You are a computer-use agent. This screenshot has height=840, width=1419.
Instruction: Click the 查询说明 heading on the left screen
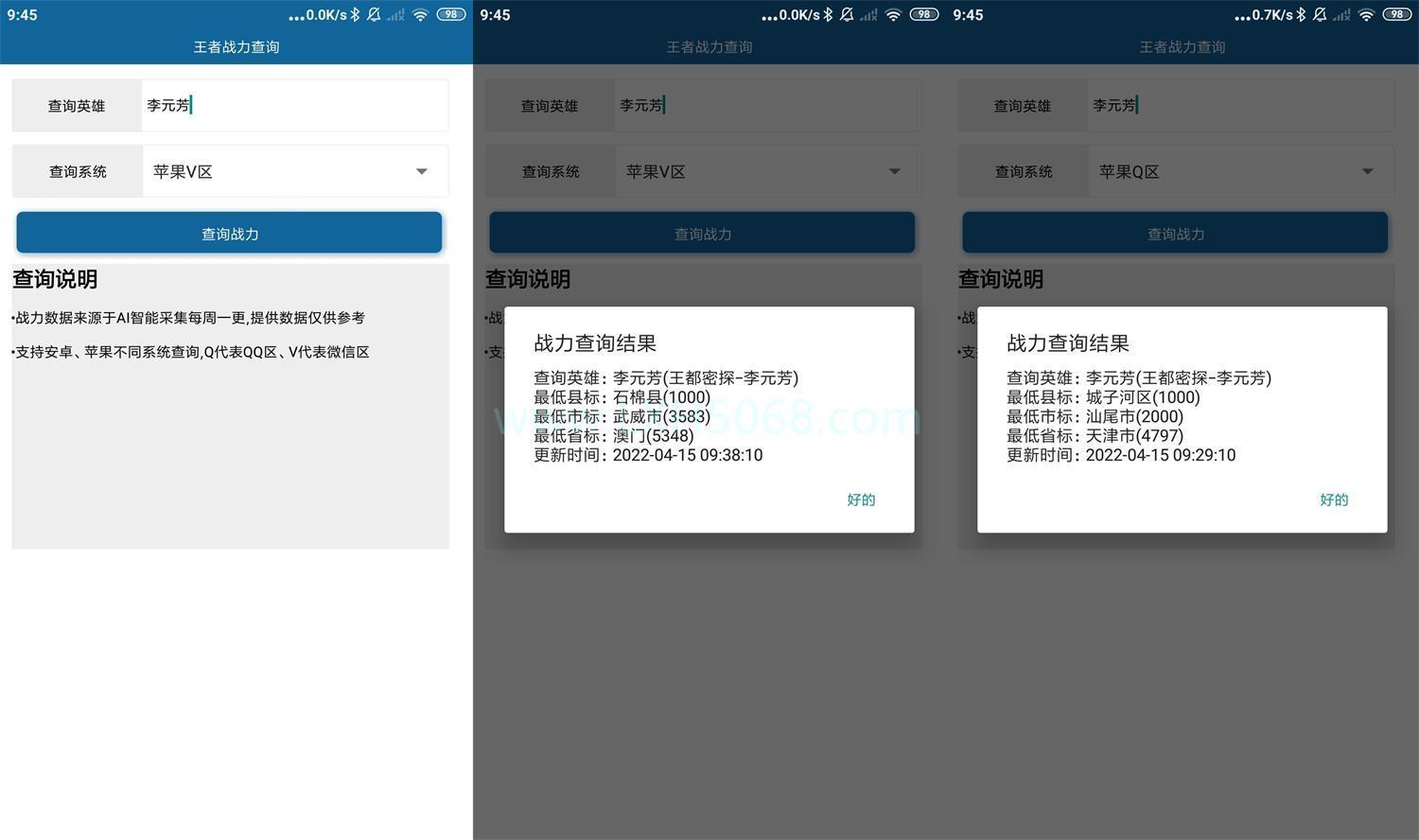(55, 279)
